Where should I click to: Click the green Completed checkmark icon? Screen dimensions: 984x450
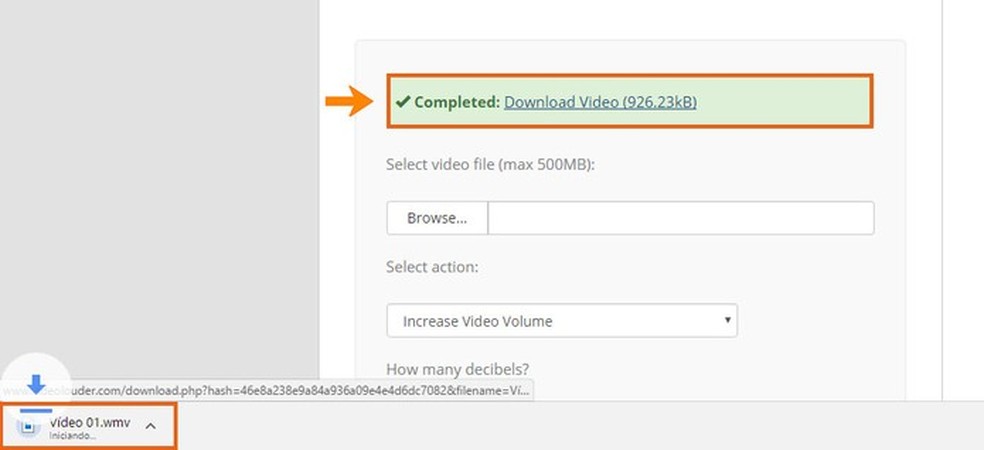coord(403,102)
